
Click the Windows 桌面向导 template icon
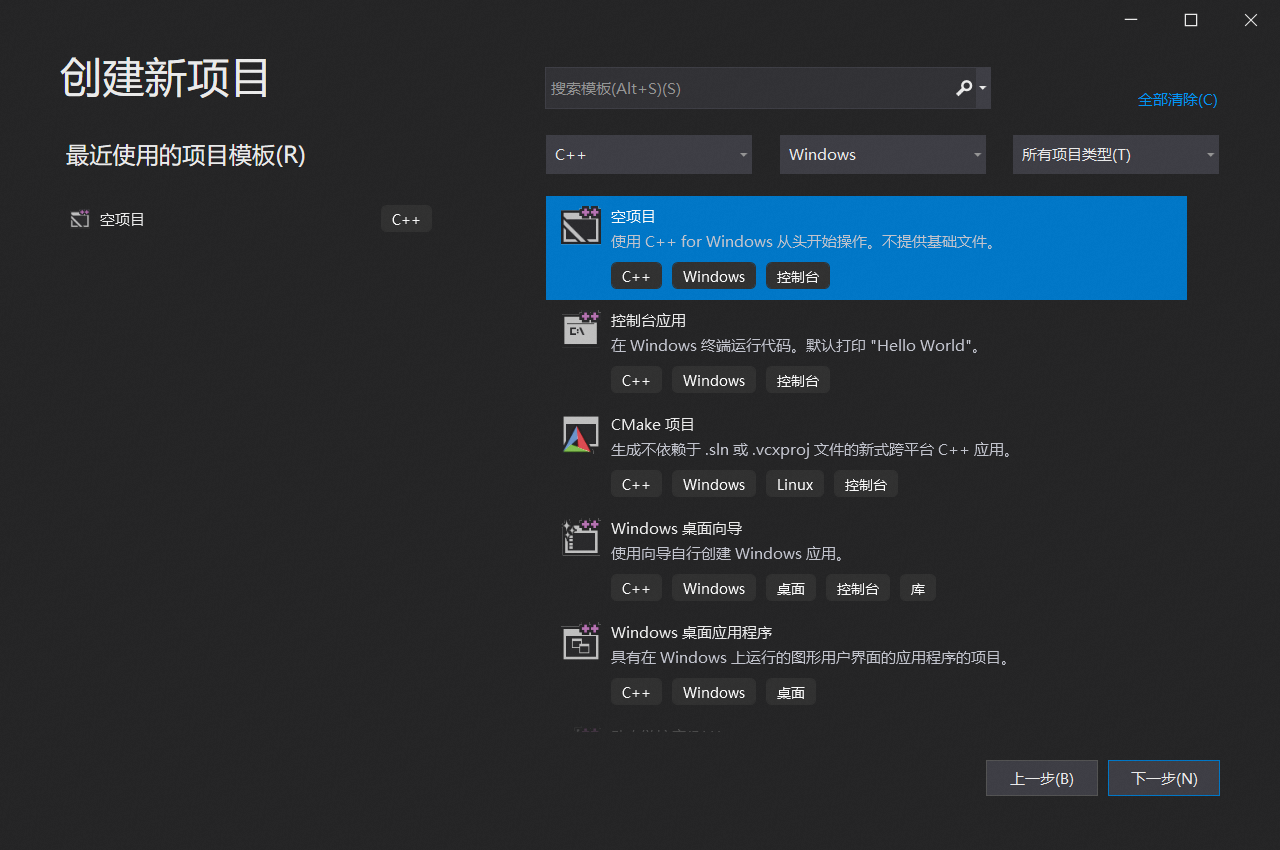(x=581, y=536)
